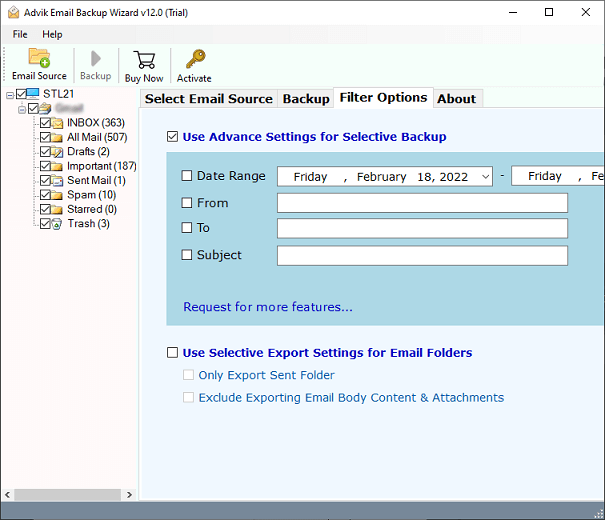Click the Email Source toolbar icon
The width and height of the screenshot is (605, 520).
point(39,58)
